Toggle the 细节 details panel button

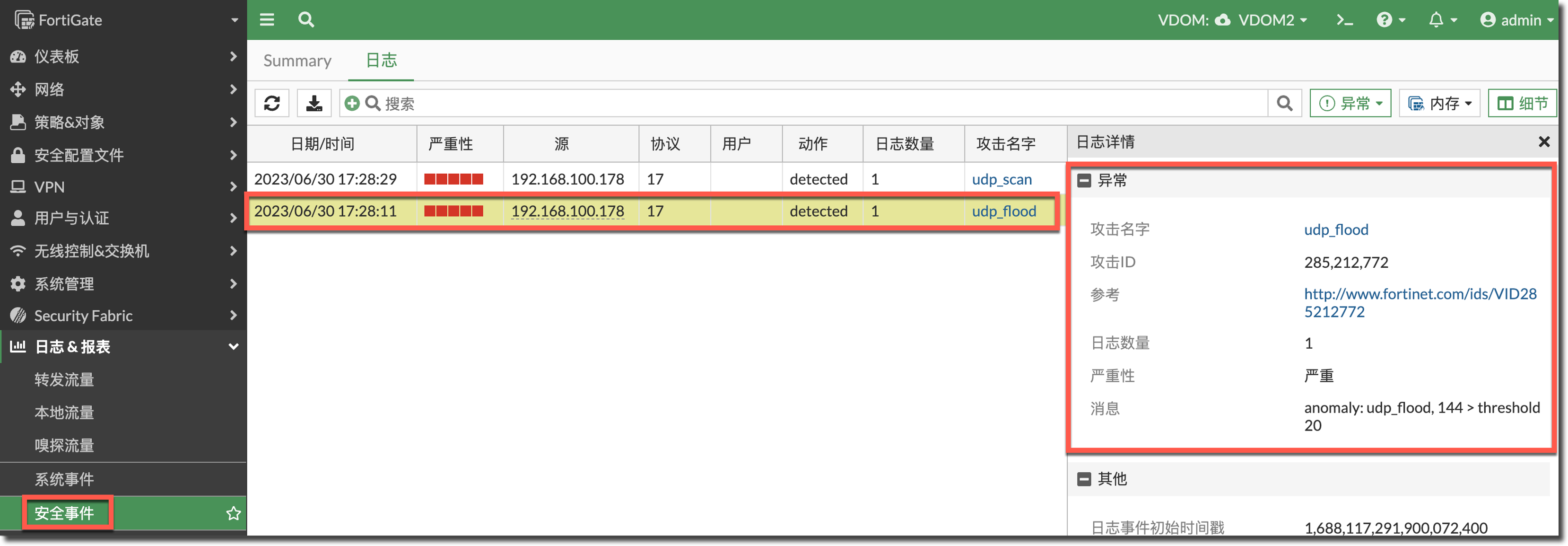1522,103
